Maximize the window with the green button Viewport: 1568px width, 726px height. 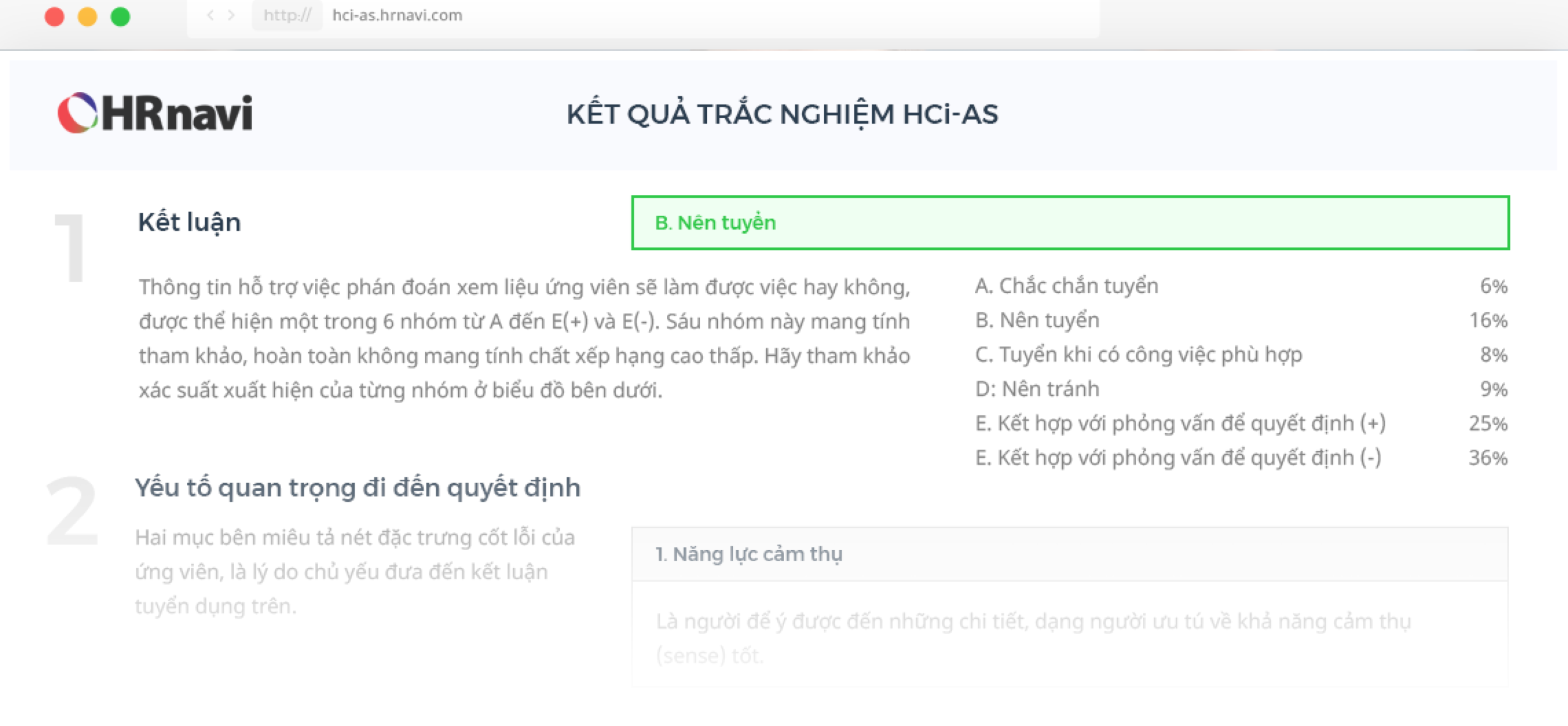[121, 16]
